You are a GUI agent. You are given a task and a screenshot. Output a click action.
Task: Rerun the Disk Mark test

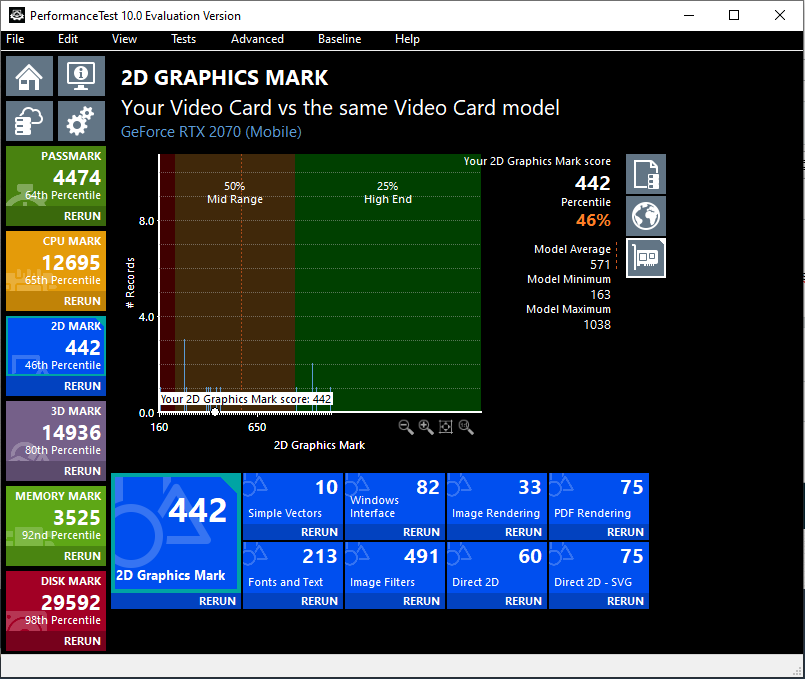82,641
